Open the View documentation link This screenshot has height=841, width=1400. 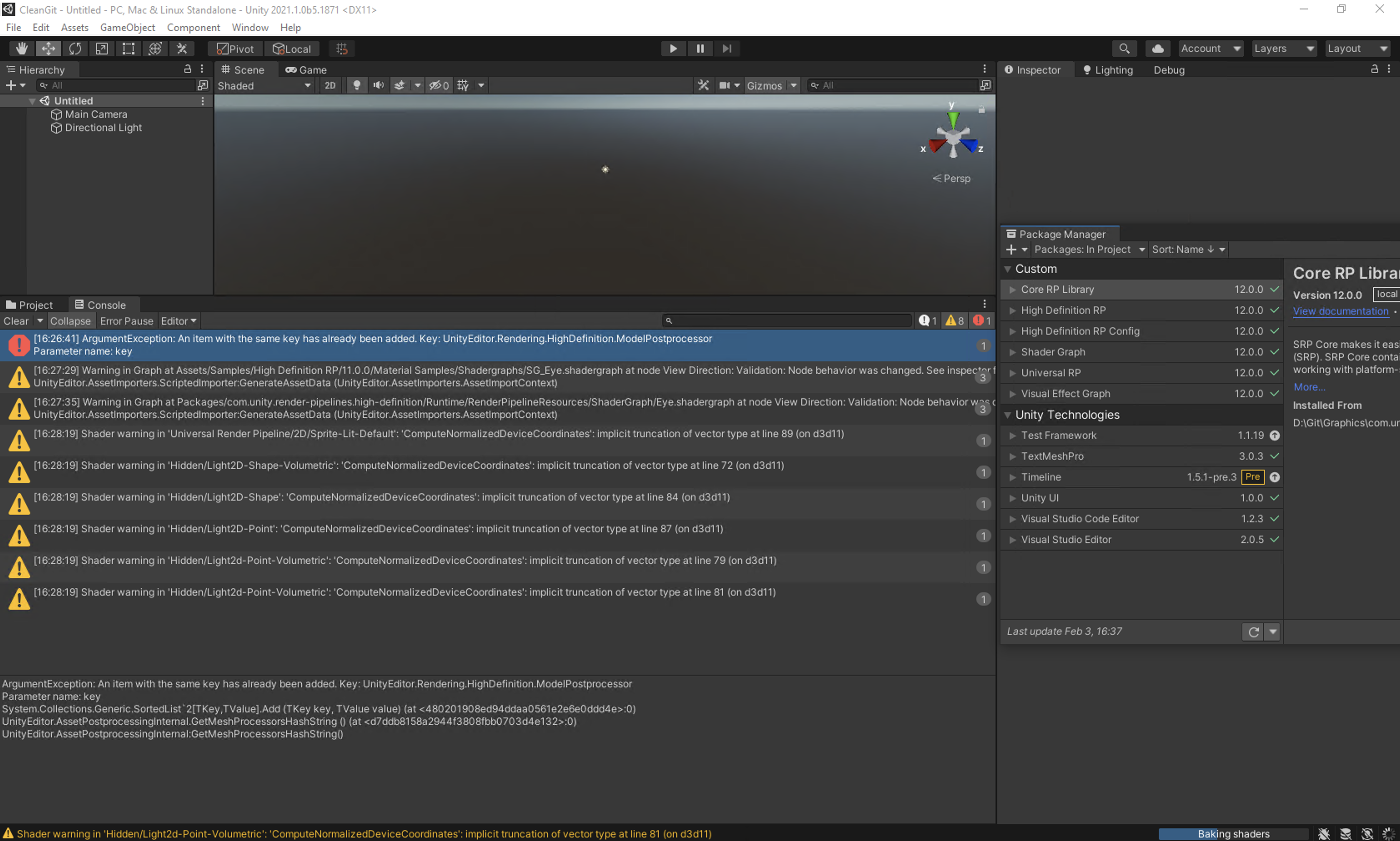(x=1340, y=311)
